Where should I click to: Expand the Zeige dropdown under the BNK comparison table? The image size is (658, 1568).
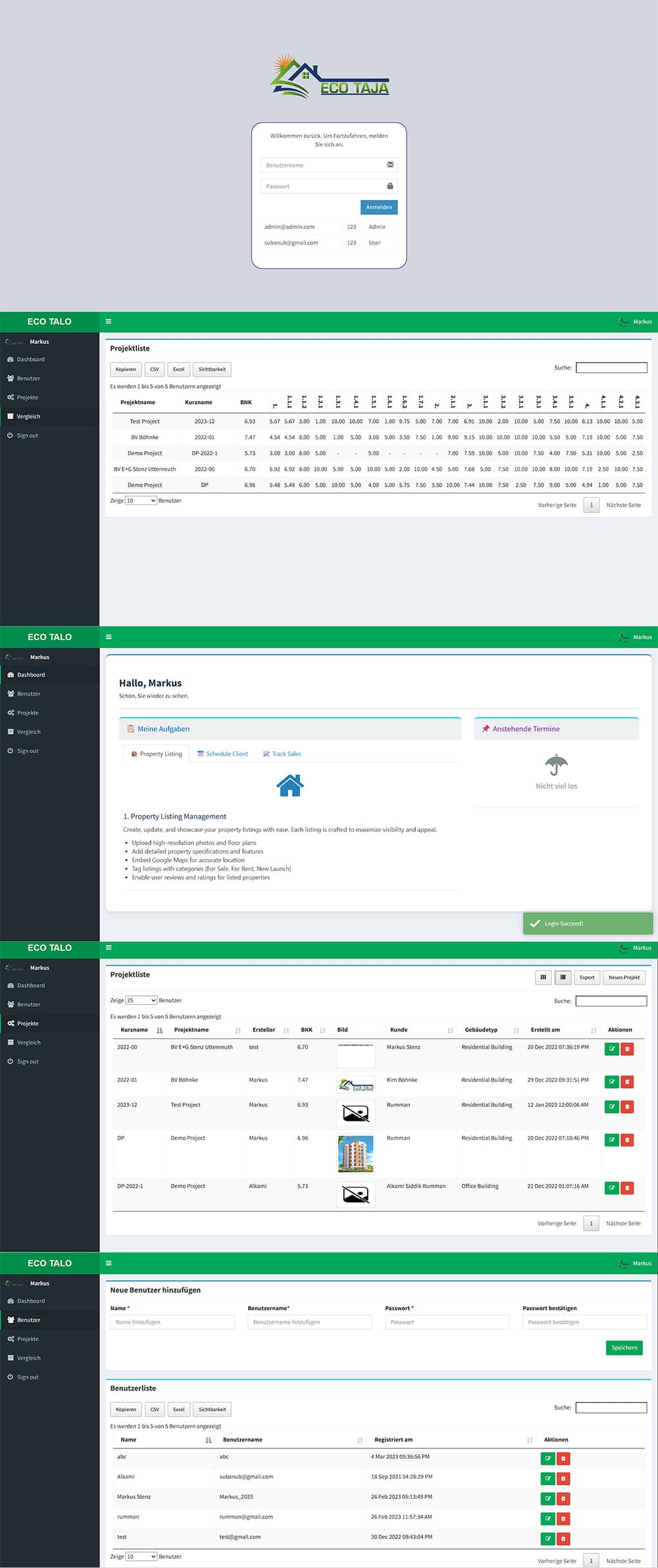pyautogui.click(x=141, y=501)
